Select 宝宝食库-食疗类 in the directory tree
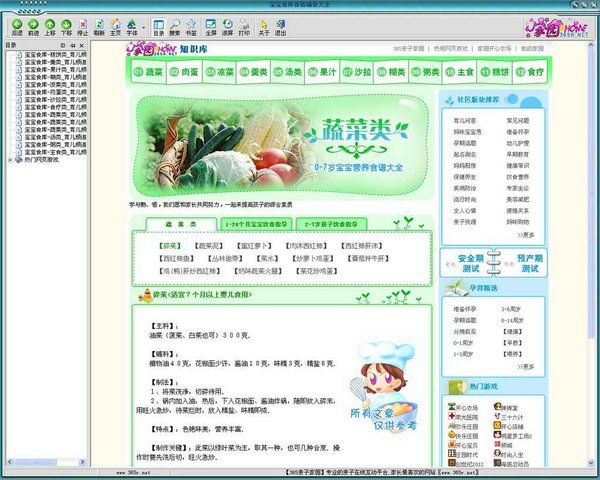Viewport: 600px width, 480px height. [x=55, y=107]
